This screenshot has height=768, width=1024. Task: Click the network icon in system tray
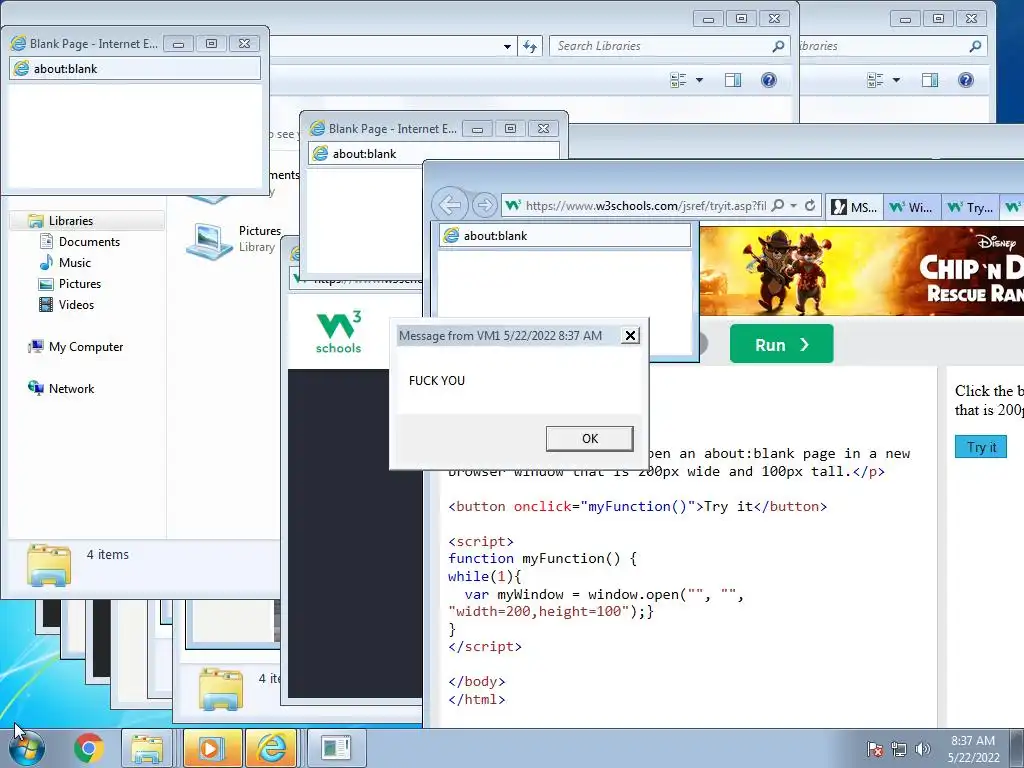pos(899,749)
